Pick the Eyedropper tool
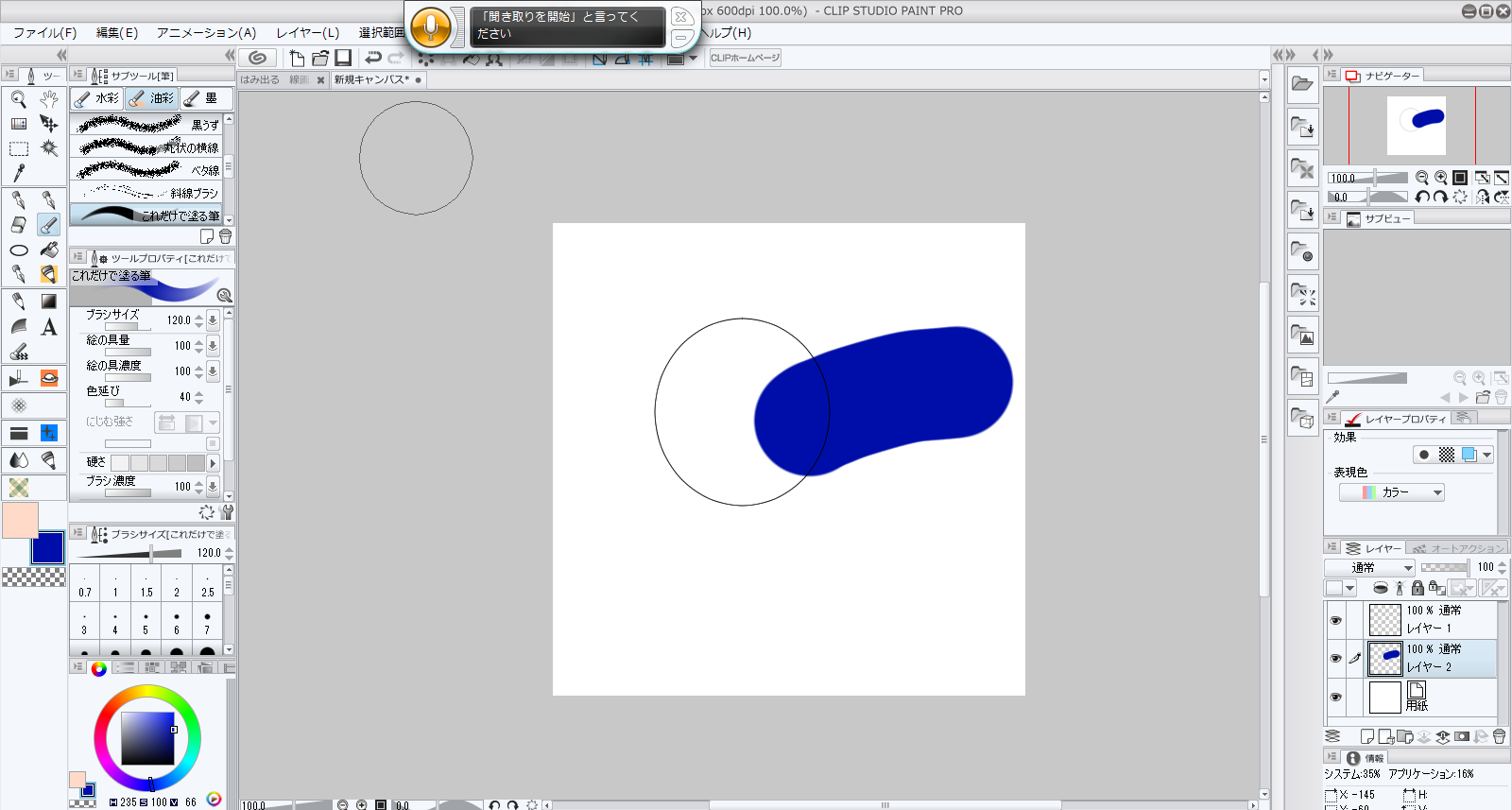 (x=18, y=173)
